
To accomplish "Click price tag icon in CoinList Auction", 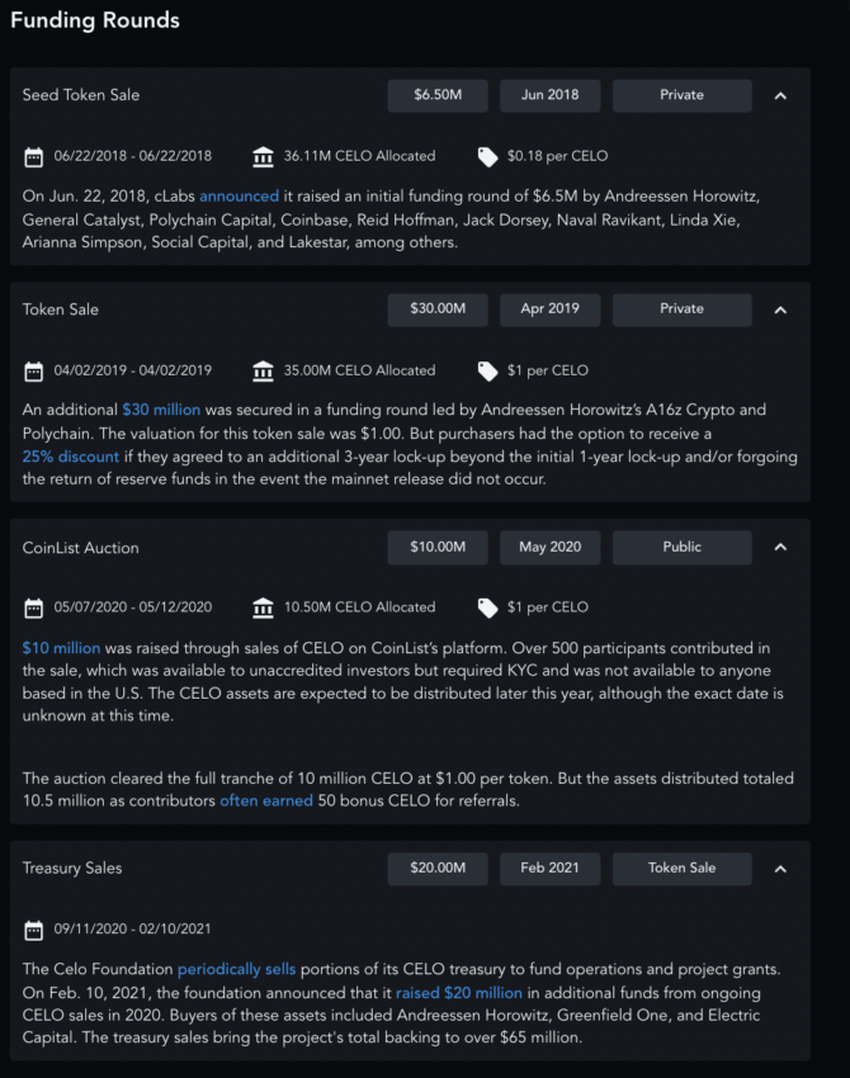I will coord(488,608).
